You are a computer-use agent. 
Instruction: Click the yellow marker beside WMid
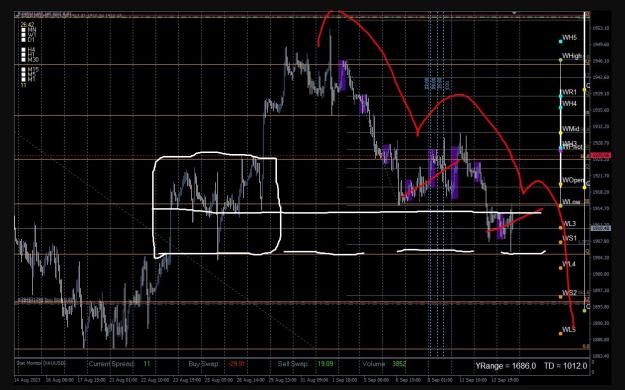click(560, 133)
